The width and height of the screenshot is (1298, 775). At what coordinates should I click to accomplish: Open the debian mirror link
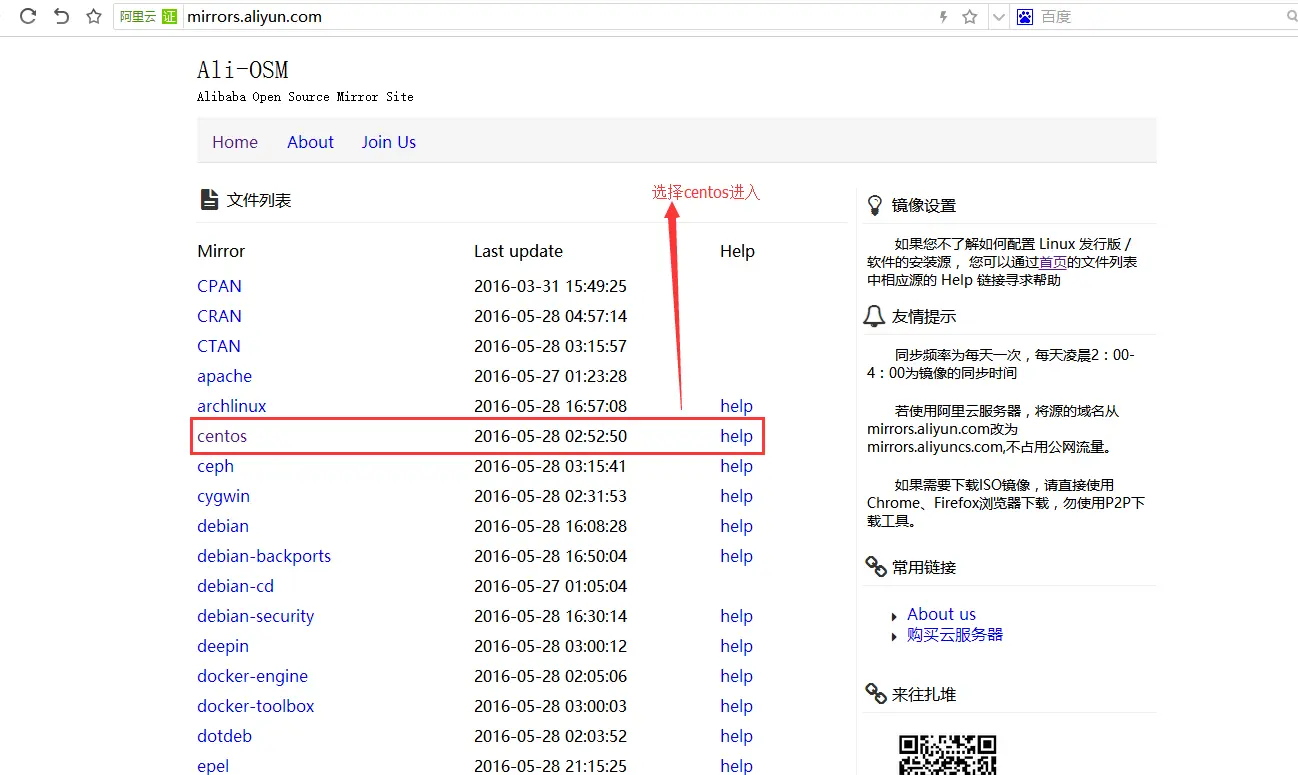[223, 526]
